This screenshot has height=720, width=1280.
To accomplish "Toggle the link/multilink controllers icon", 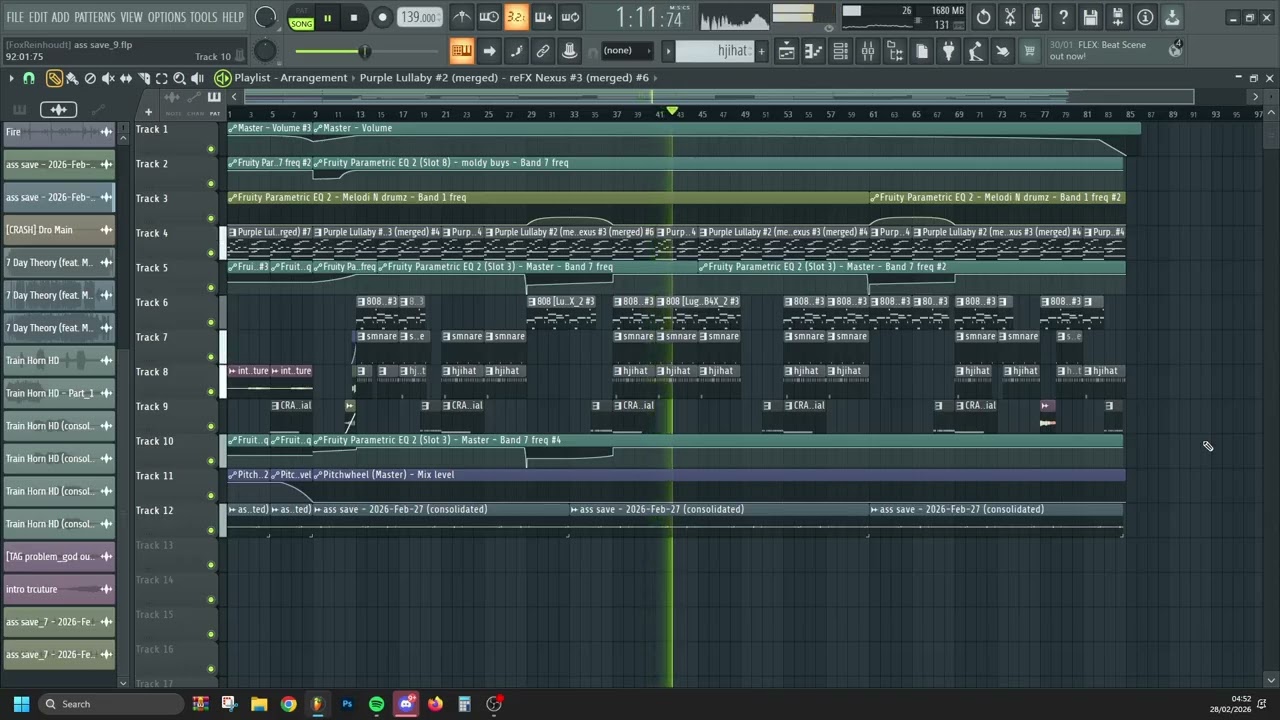I will (x=543, y=51).
